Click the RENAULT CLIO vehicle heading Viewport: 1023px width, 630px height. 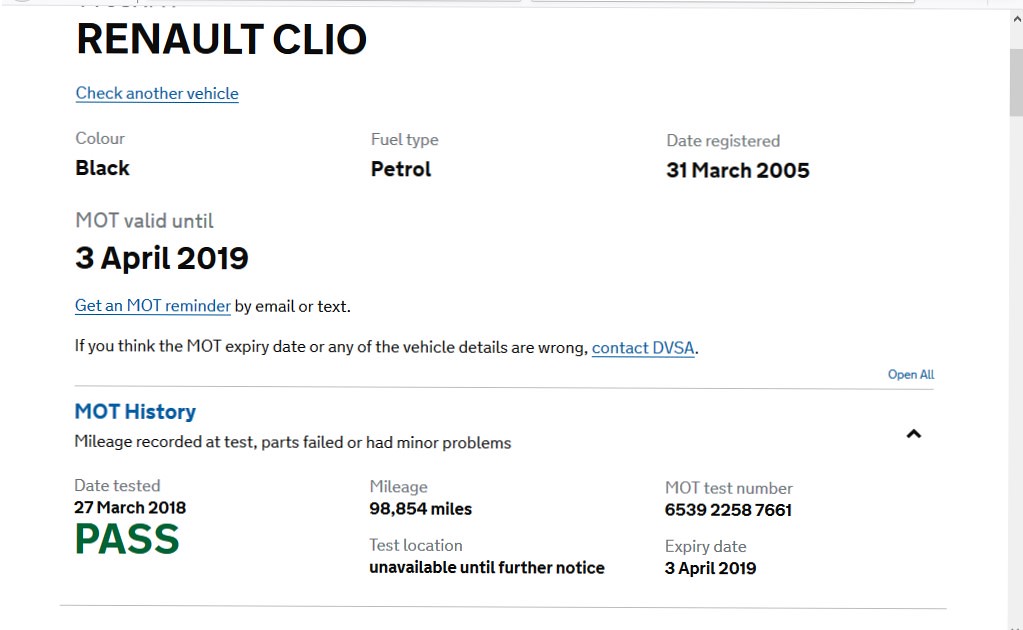[x=221, y=40]
